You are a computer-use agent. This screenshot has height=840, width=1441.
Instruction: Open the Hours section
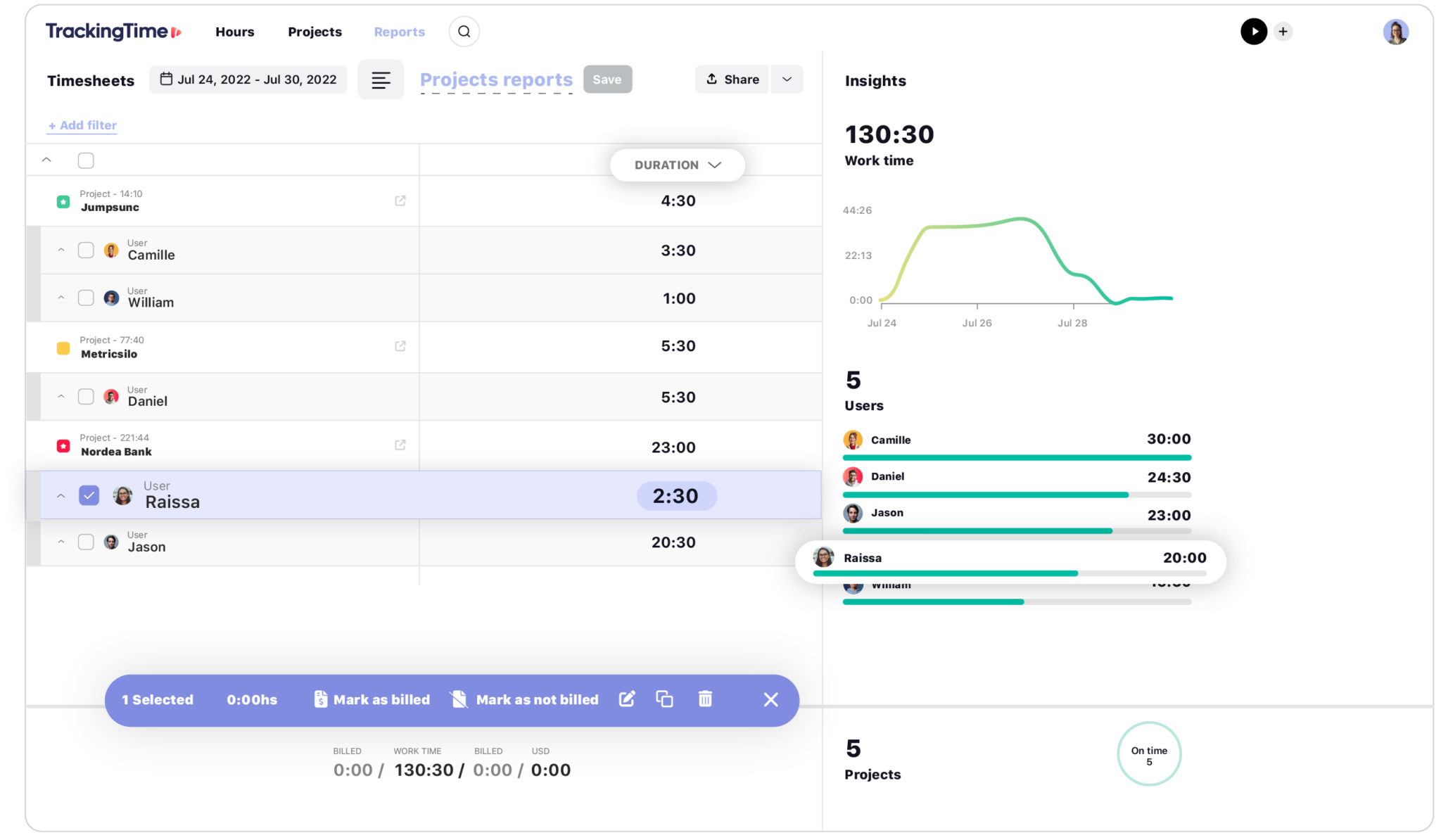[235, 32]
